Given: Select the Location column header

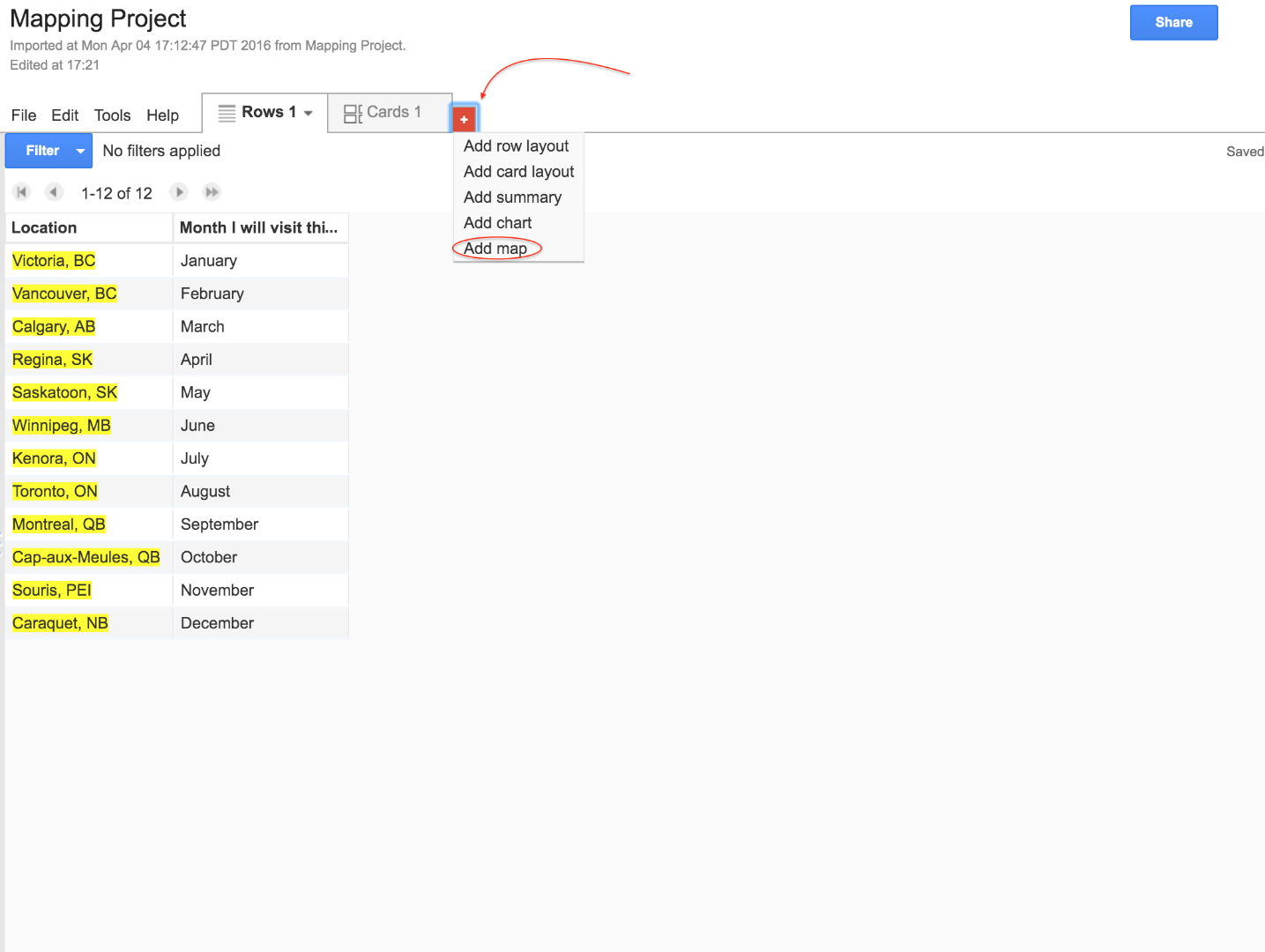Looking at the screenshot, I should click(x=44, y=227).
